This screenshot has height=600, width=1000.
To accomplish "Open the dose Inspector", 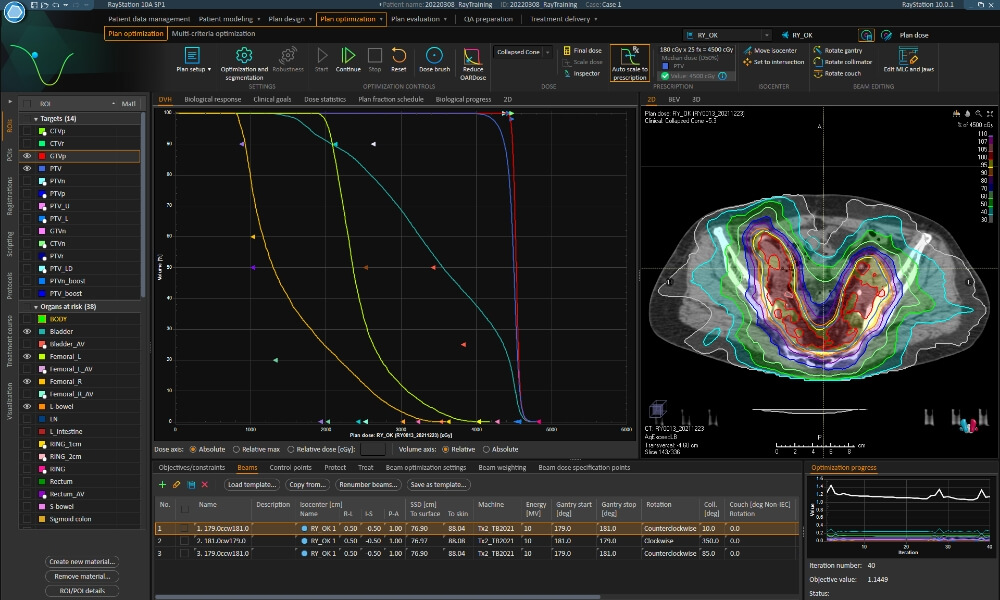I will [x=582, y=73].
